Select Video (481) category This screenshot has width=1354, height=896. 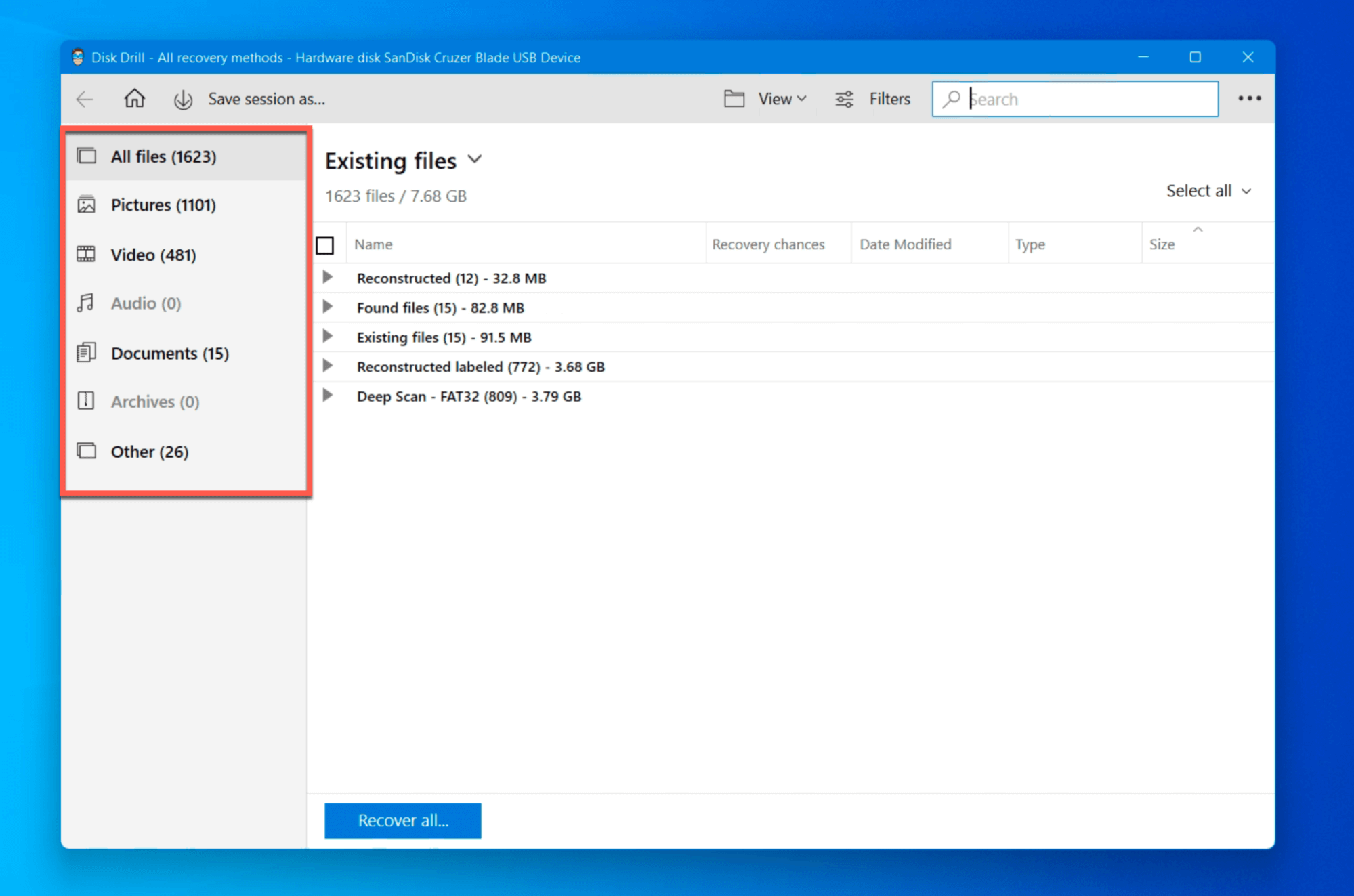click(x=186, y=255)
